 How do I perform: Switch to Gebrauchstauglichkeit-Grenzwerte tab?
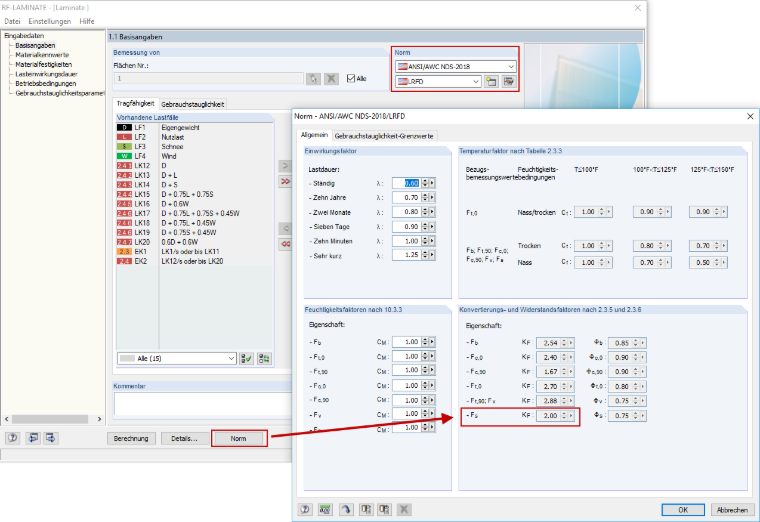(x=384, y=136)
